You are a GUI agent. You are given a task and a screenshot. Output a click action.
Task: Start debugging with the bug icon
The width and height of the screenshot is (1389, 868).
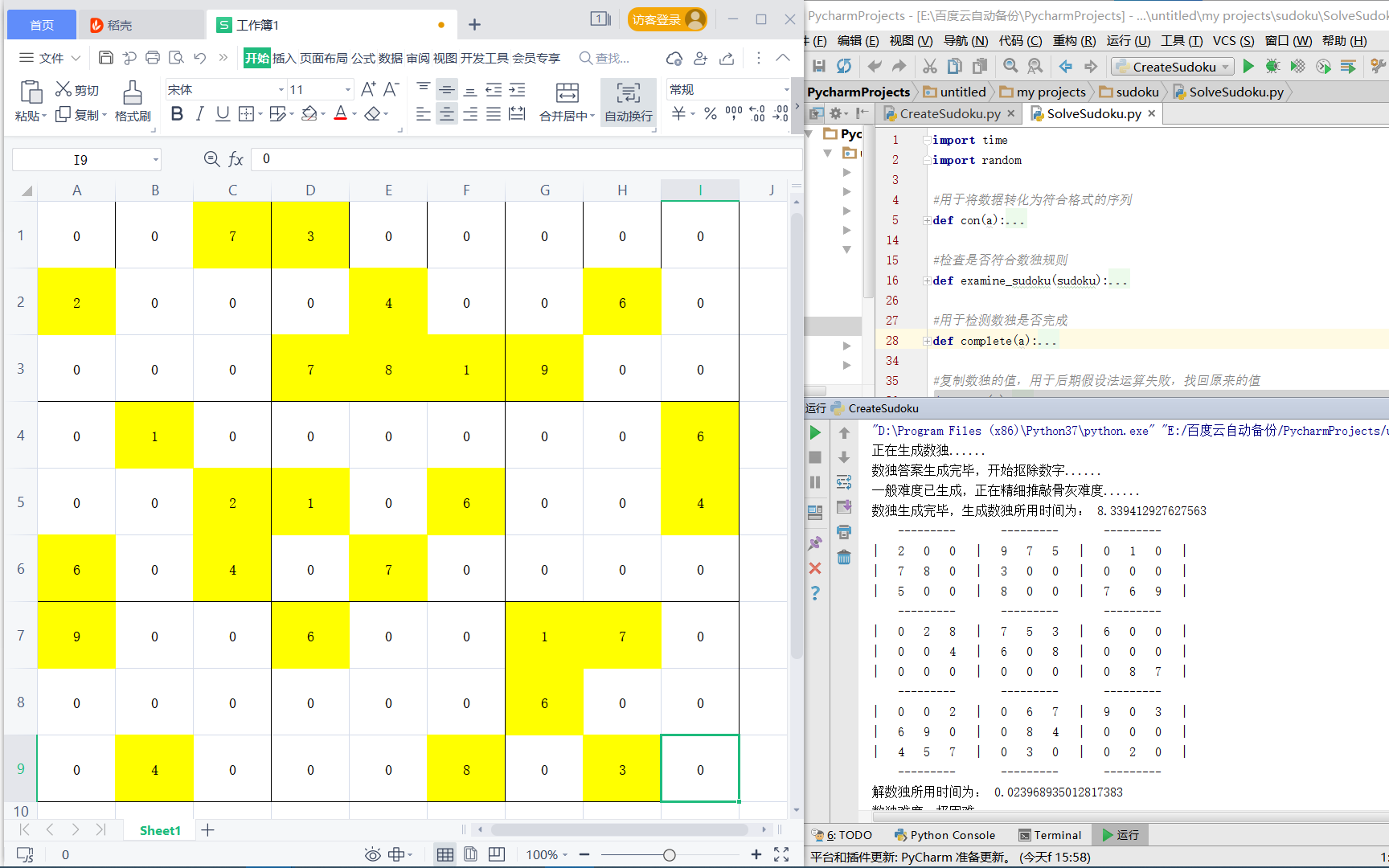(x=1272, y=66)
